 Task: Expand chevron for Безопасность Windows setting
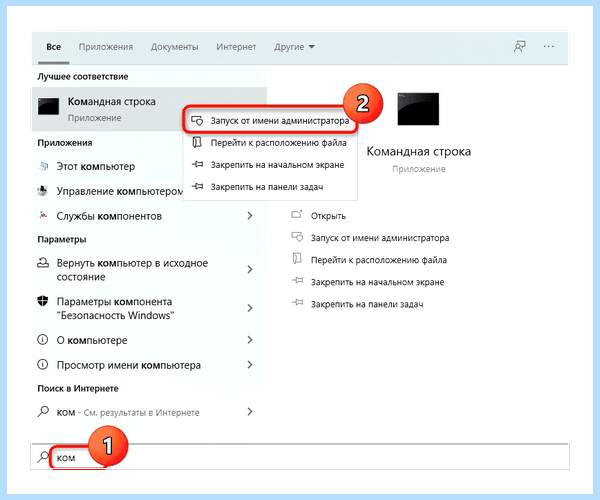[x=250, y=308]
